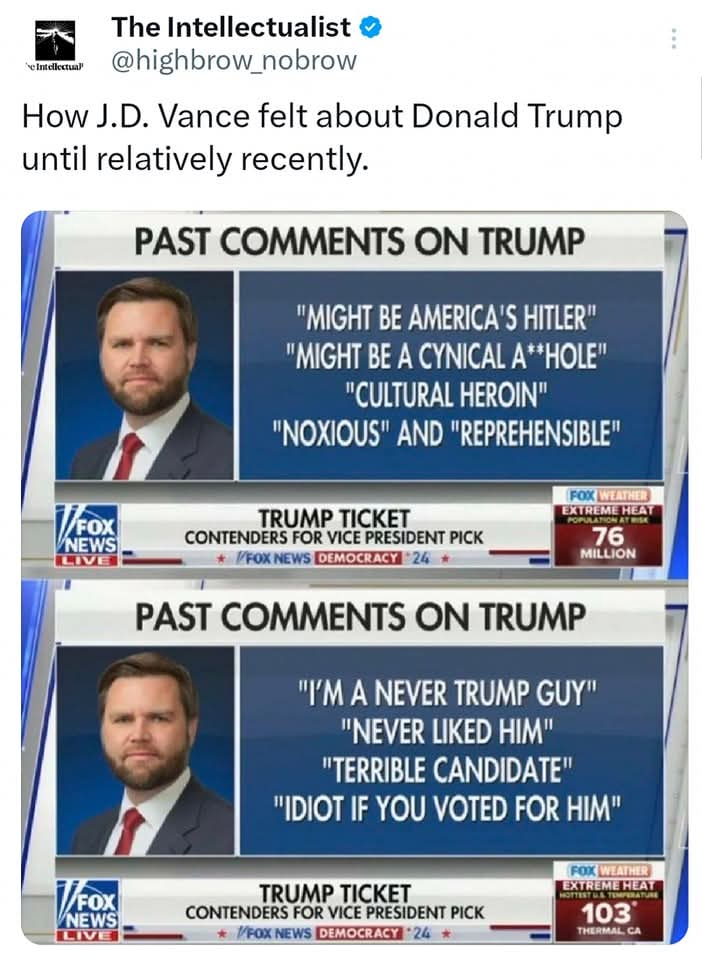Click the "I'm a Never Trump Guy" quote panel
Screen dimensions: 702x960
coord(451,751)
